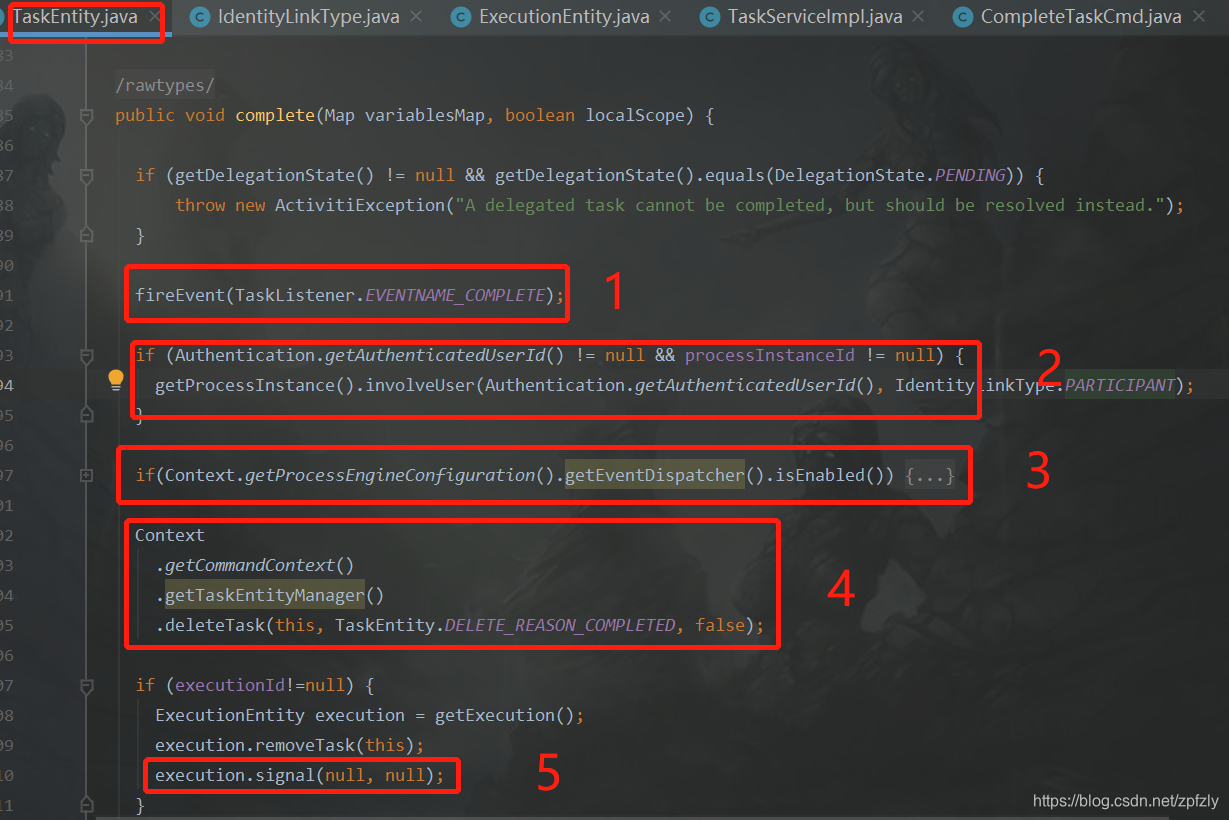Expand the collapsed {...} code placeholder

930,475
